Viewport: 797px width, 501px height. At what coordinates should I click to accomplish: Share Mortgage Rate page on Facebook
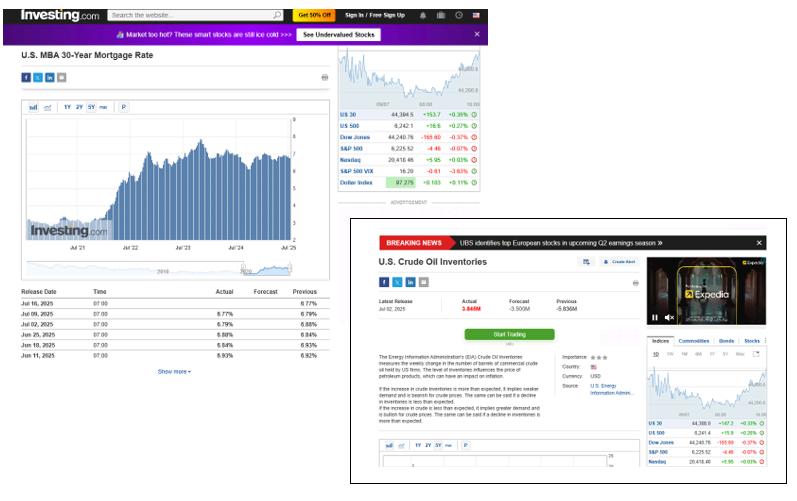26,77
